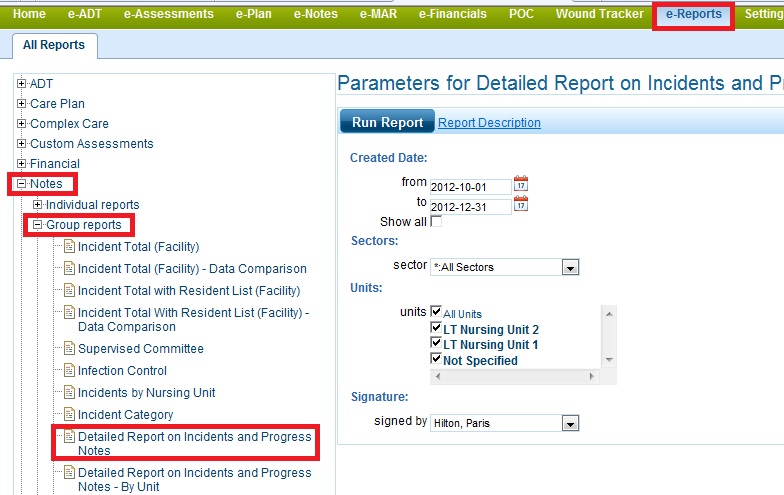784x495 pixels.
Task: Expand the Custom Assessments tree node
Action: coord(22,144)
